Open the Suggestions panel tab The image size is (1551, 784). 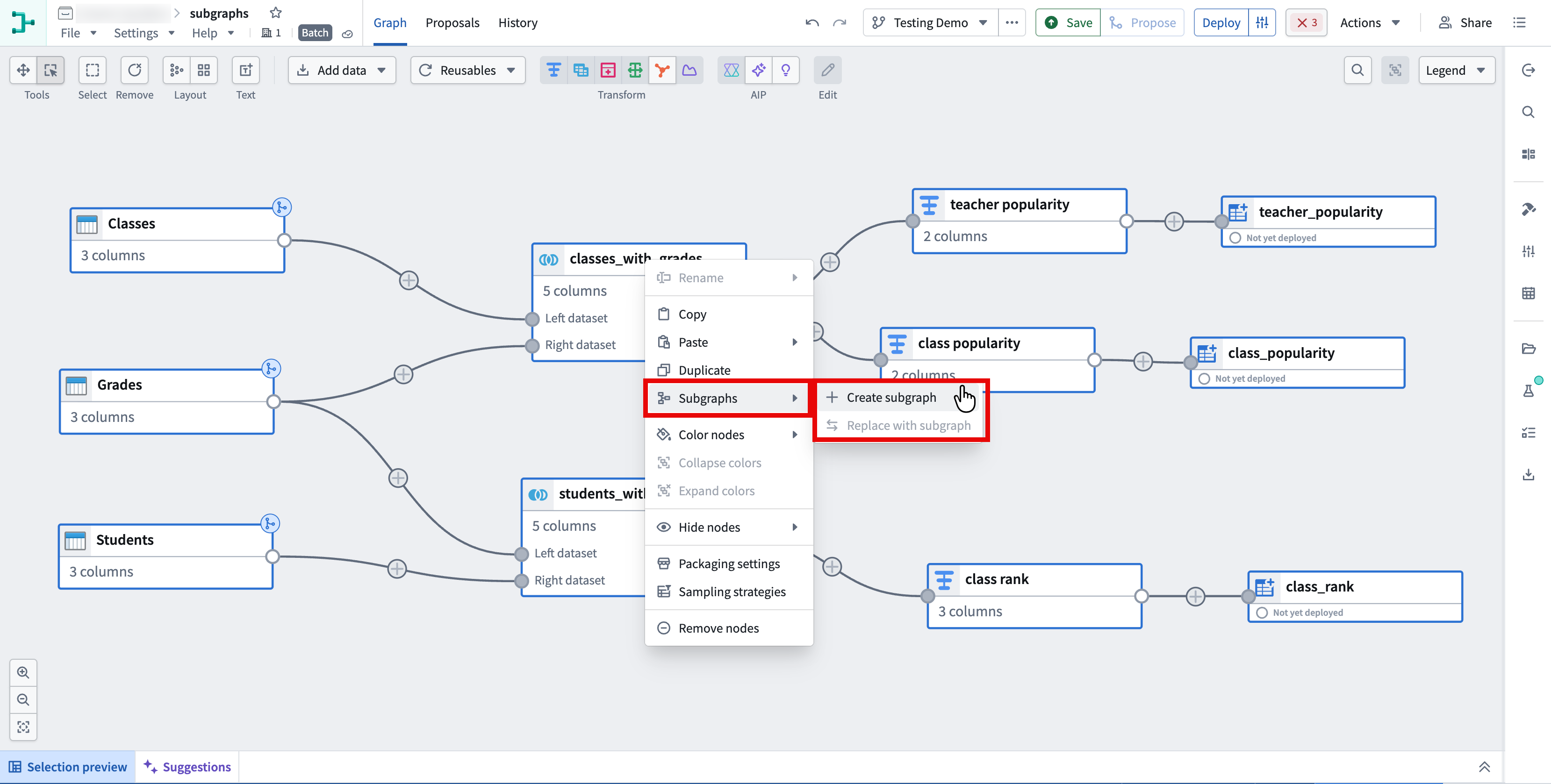[x=187, y=767]
